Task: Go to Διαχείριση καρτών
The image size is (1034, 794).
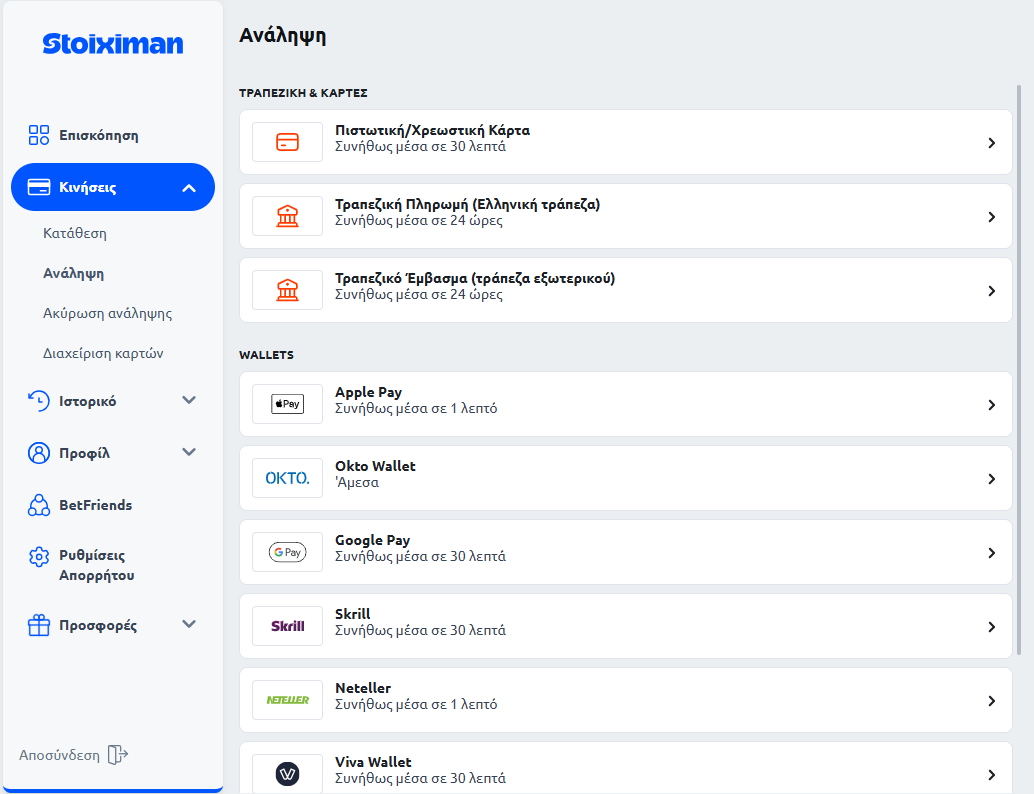Action: [x=103, y=353]
